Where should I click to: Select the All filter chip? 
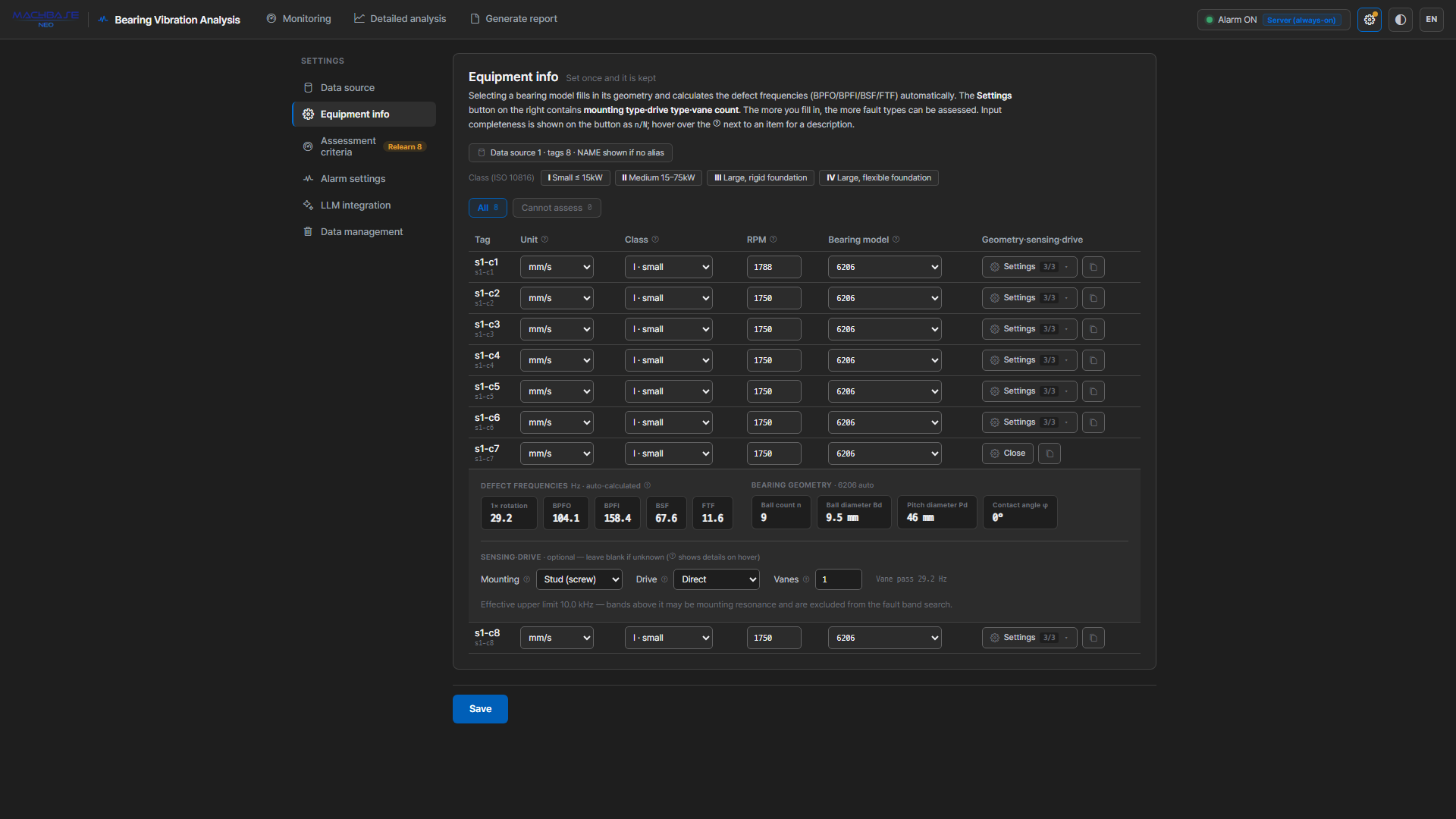click(x=488, y=208)
